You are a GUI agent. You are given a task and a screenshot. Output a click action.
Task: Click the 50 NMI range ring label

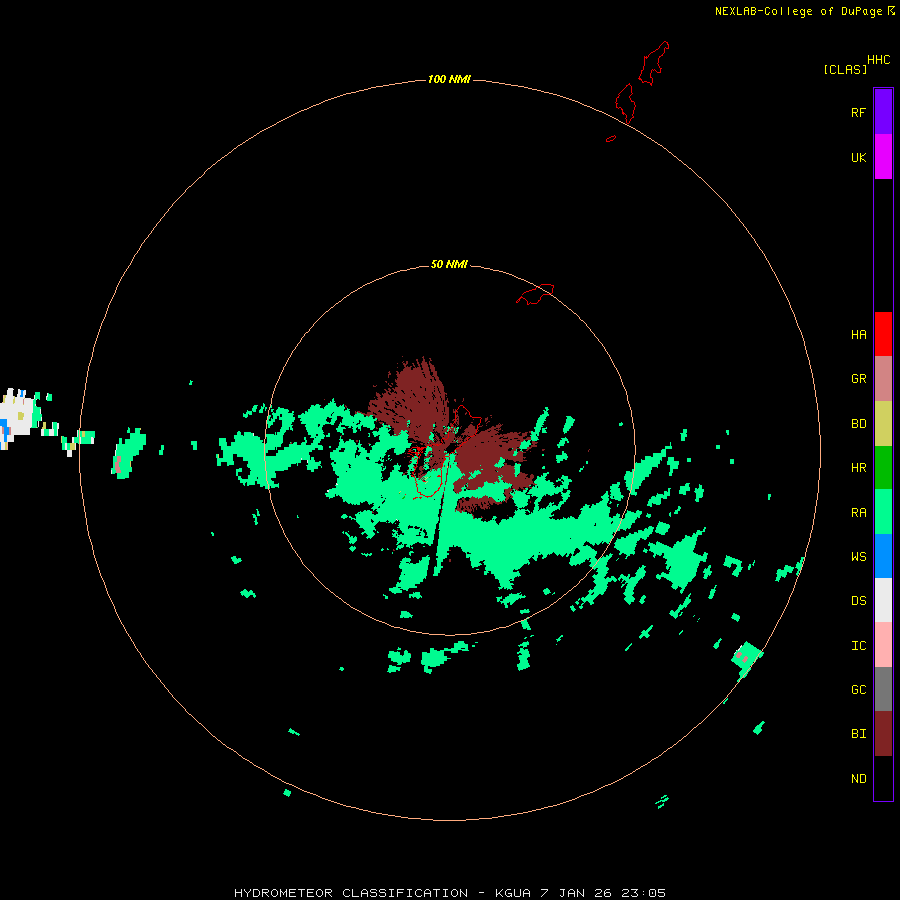(x=449, y=264)
